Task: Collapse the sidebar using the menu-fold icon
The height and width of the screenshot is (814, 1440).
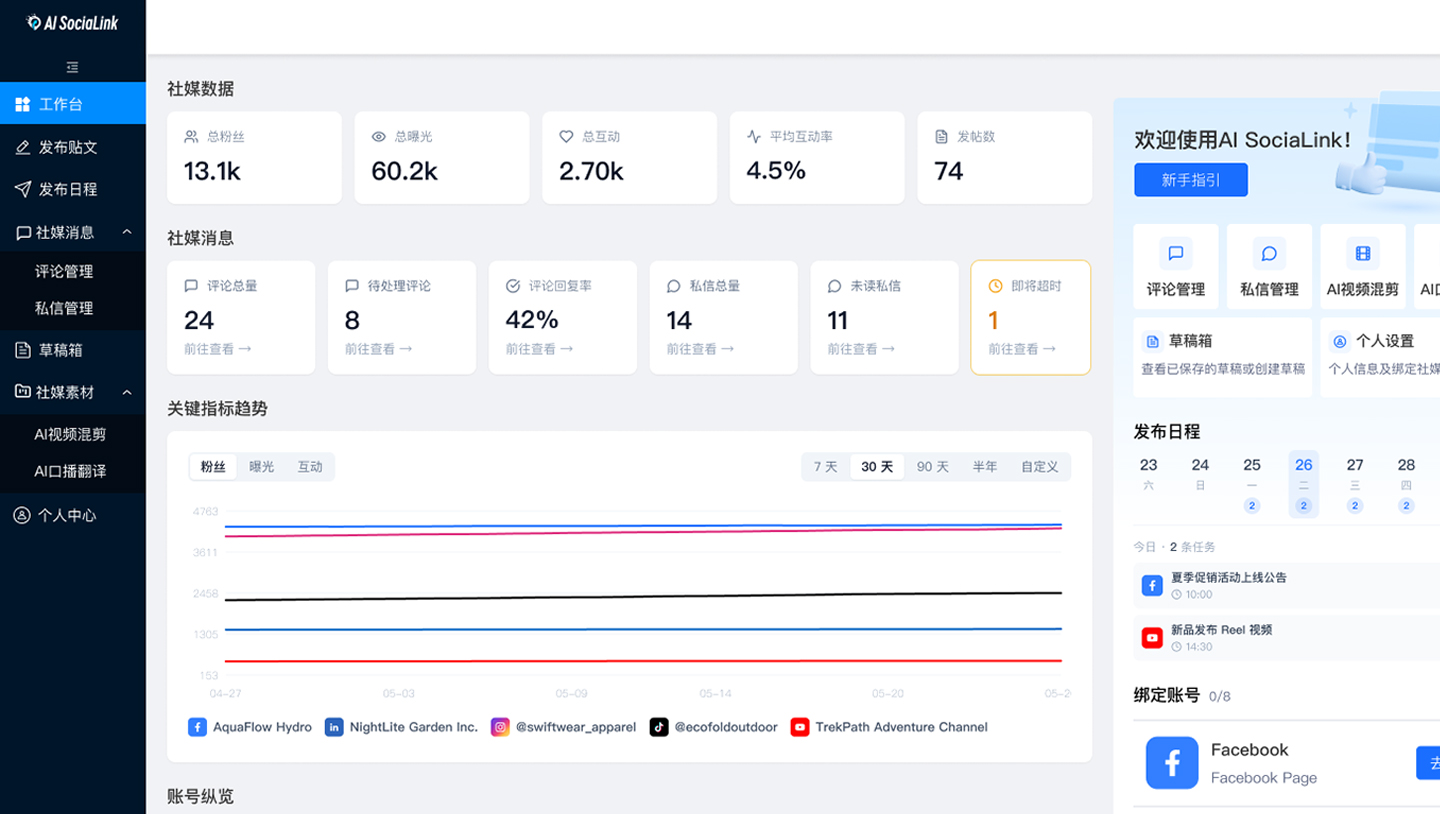Action: (x=72, y=68)
